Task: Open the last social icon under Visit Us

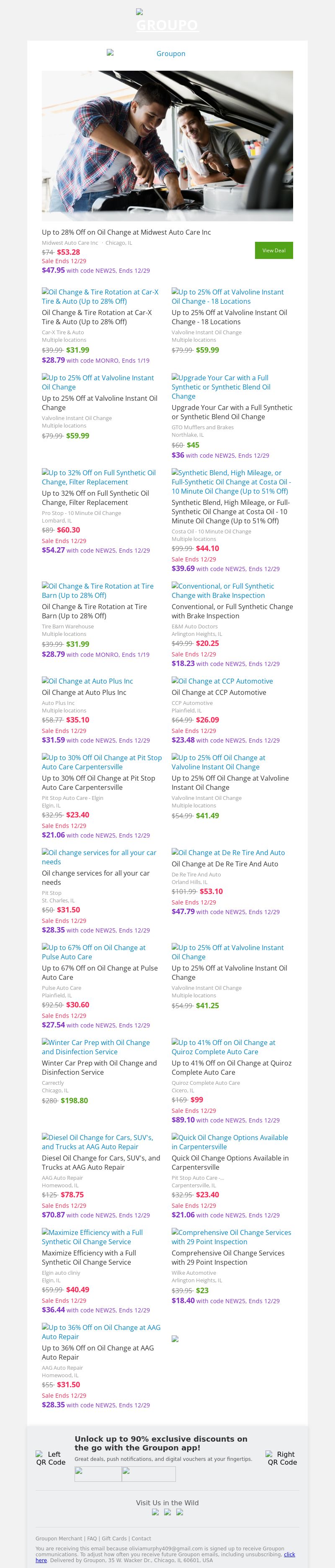Action: pos(179,1512)
